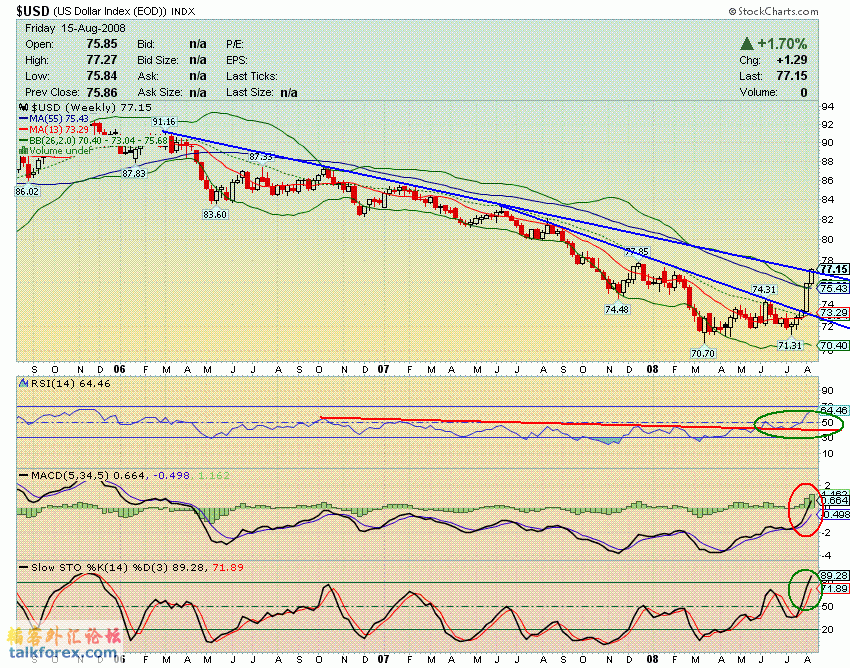Viewport: 850px width, 668px height.
Task: Click the 86.02 low price label
Action: point(27,191)
